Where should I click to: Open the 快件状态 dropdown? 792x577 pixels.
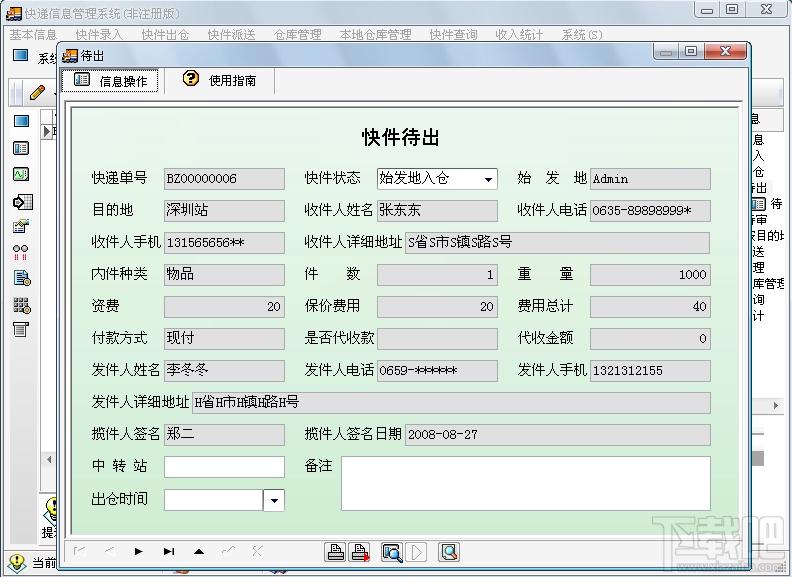tap(488, 179)
